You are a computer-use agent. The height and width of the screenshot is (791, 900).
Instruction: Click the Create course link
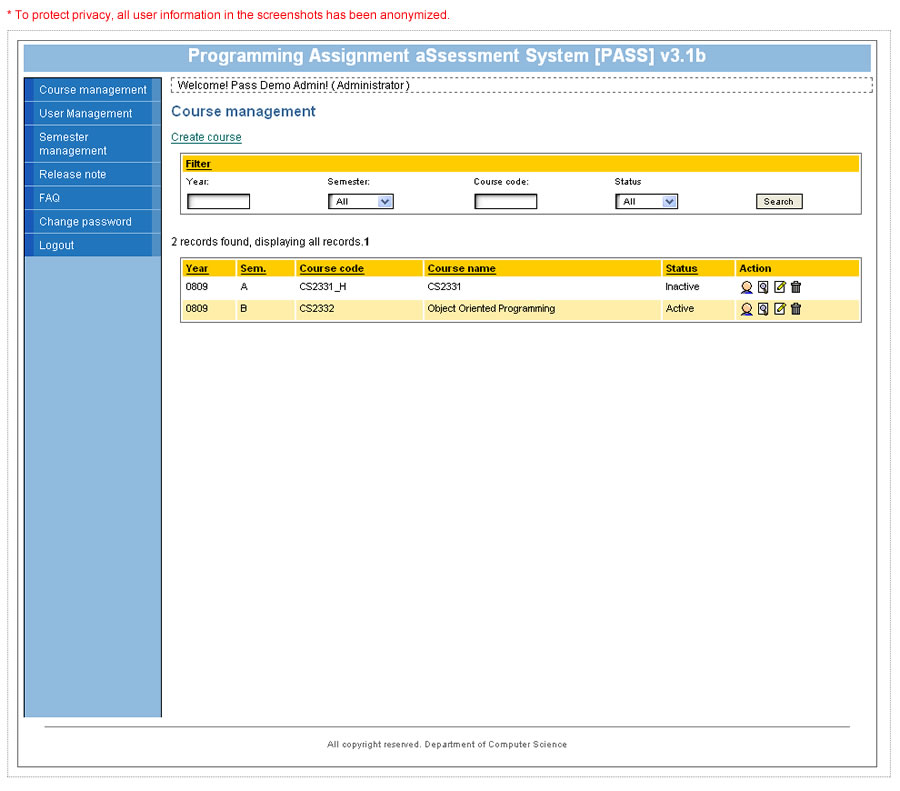[206, 137]
